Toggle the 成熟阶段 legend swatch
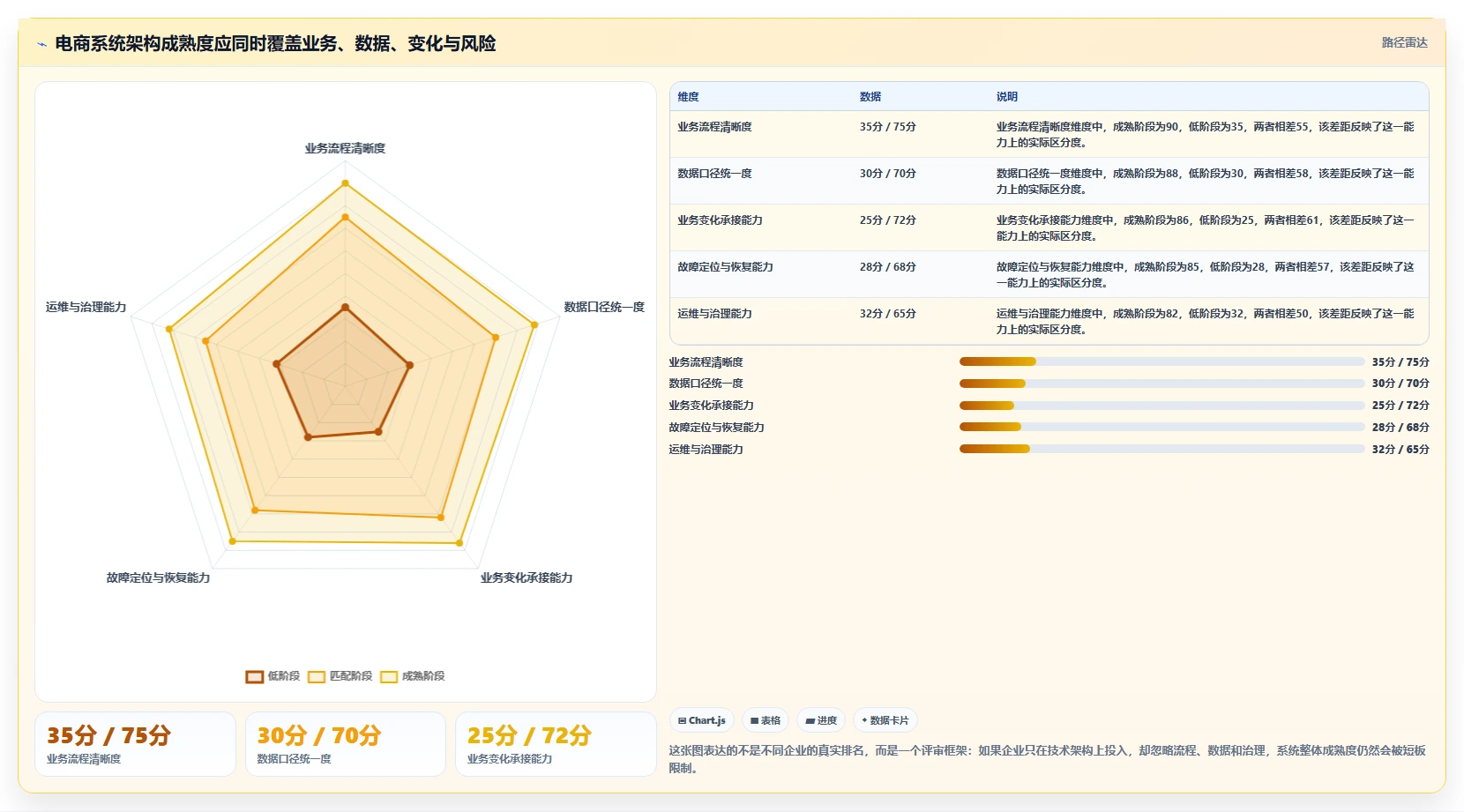1464x812 pixels. tap(389, 677)
